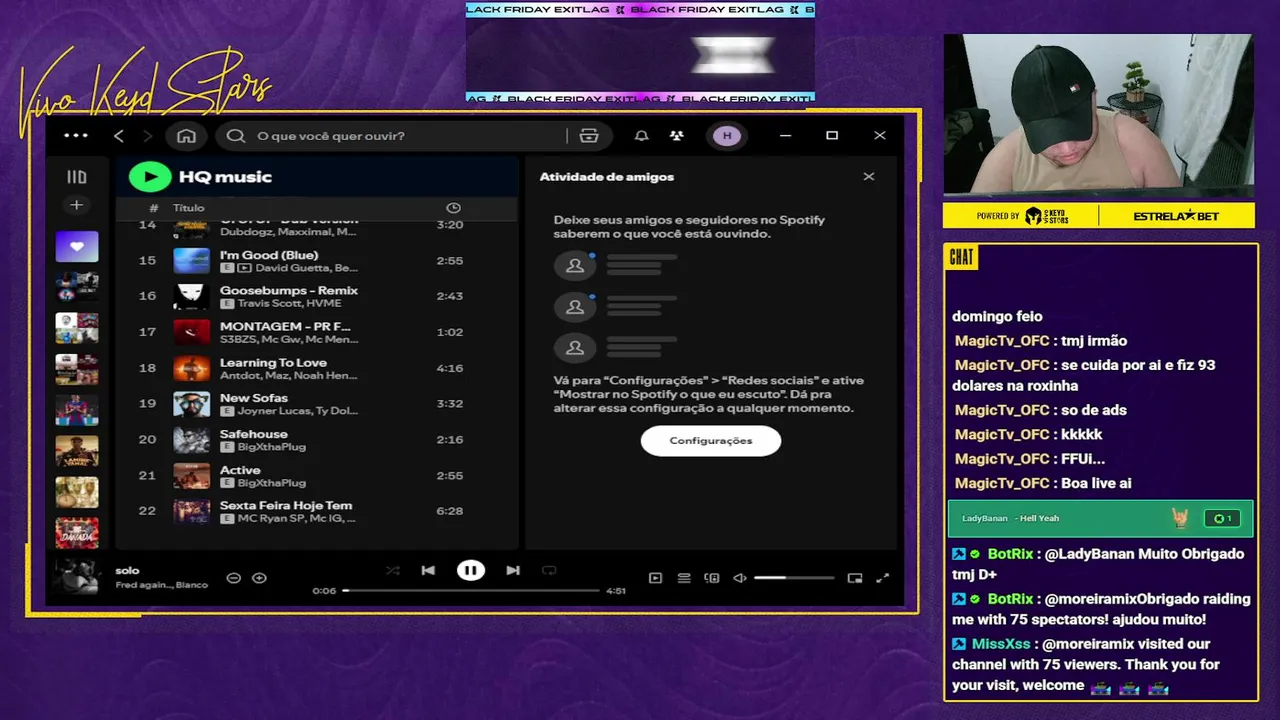Viewport: 1280px width, 720px height.
Task: Click the LadyBanan - Hell Yeah banner
Action: pyautogui.click(x=1100, y=518)
